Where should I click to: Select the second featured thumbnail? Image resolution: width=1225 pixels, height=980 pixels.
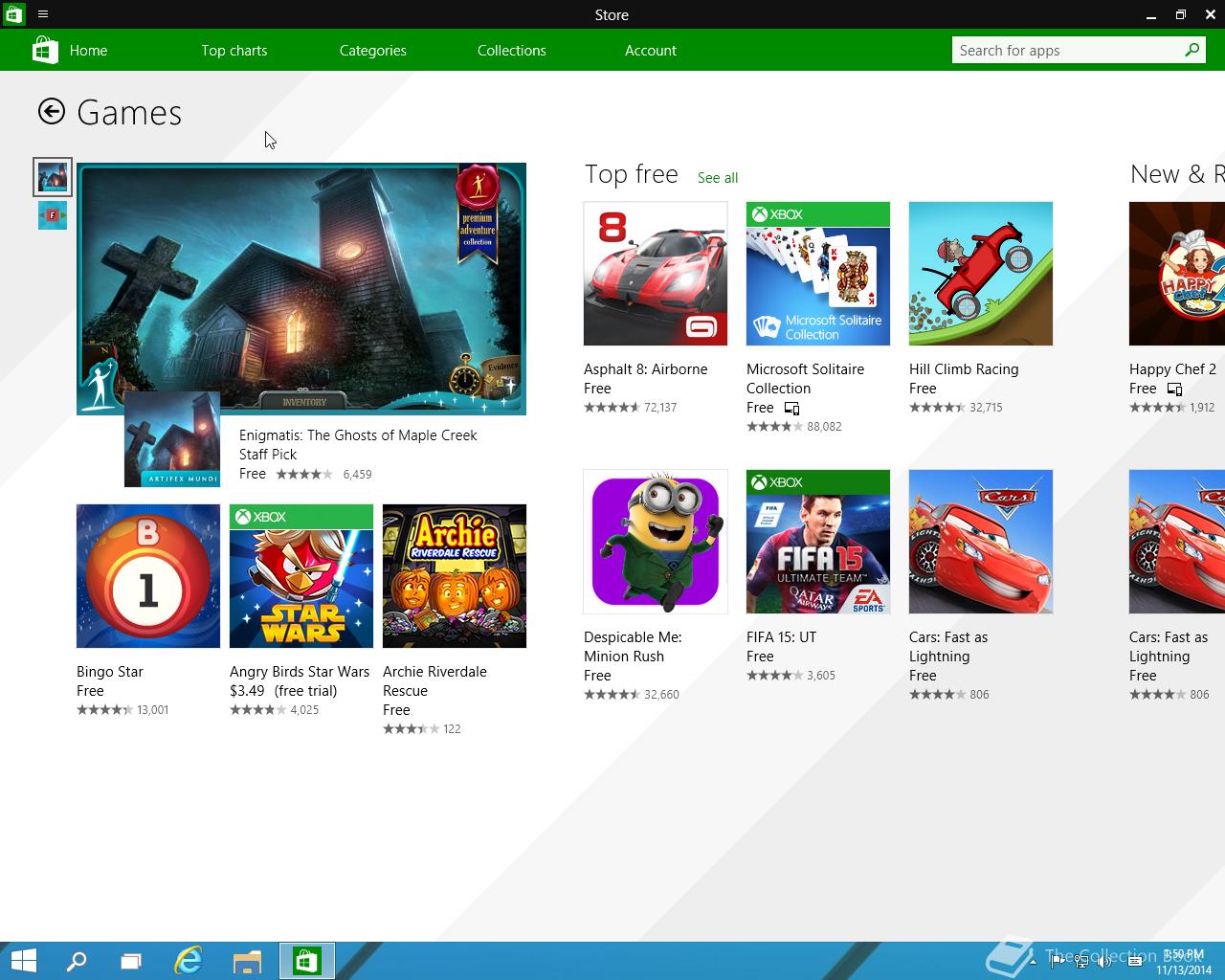(x=53, y=215)
